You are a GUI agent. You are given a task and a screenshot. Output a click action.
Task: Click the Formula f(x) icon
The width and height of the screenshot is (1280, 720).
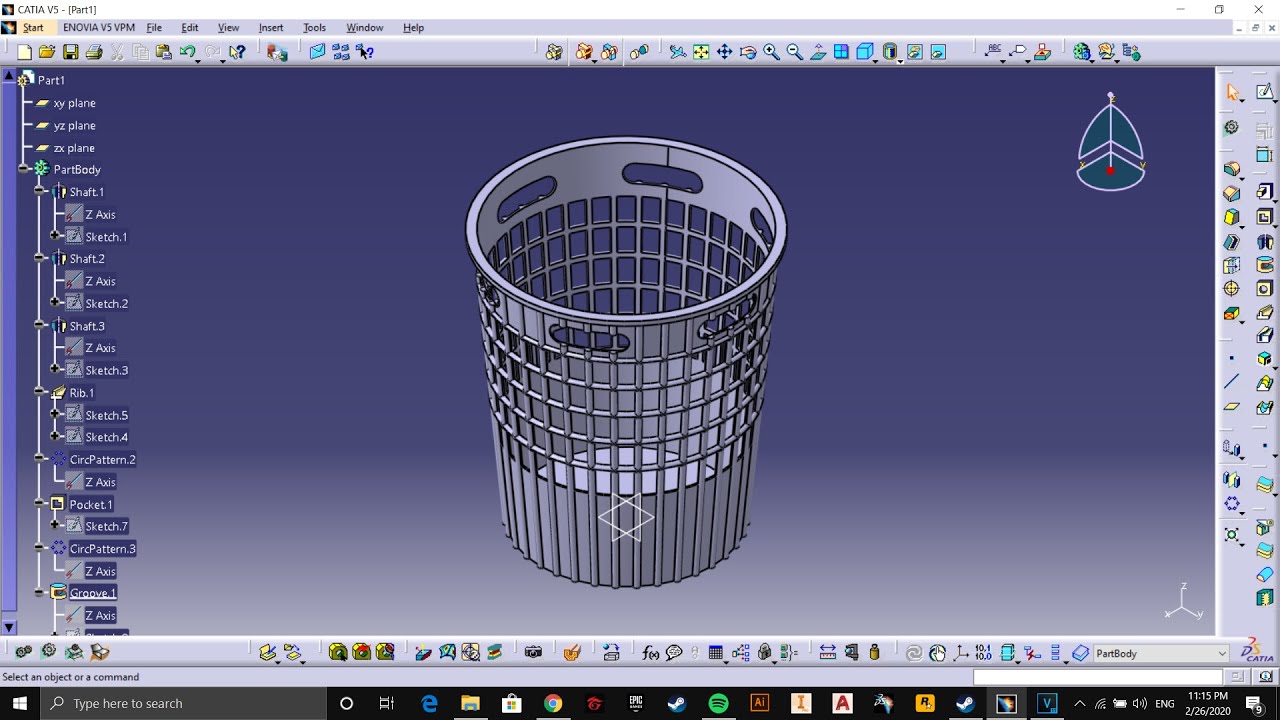tap(651, 653)
